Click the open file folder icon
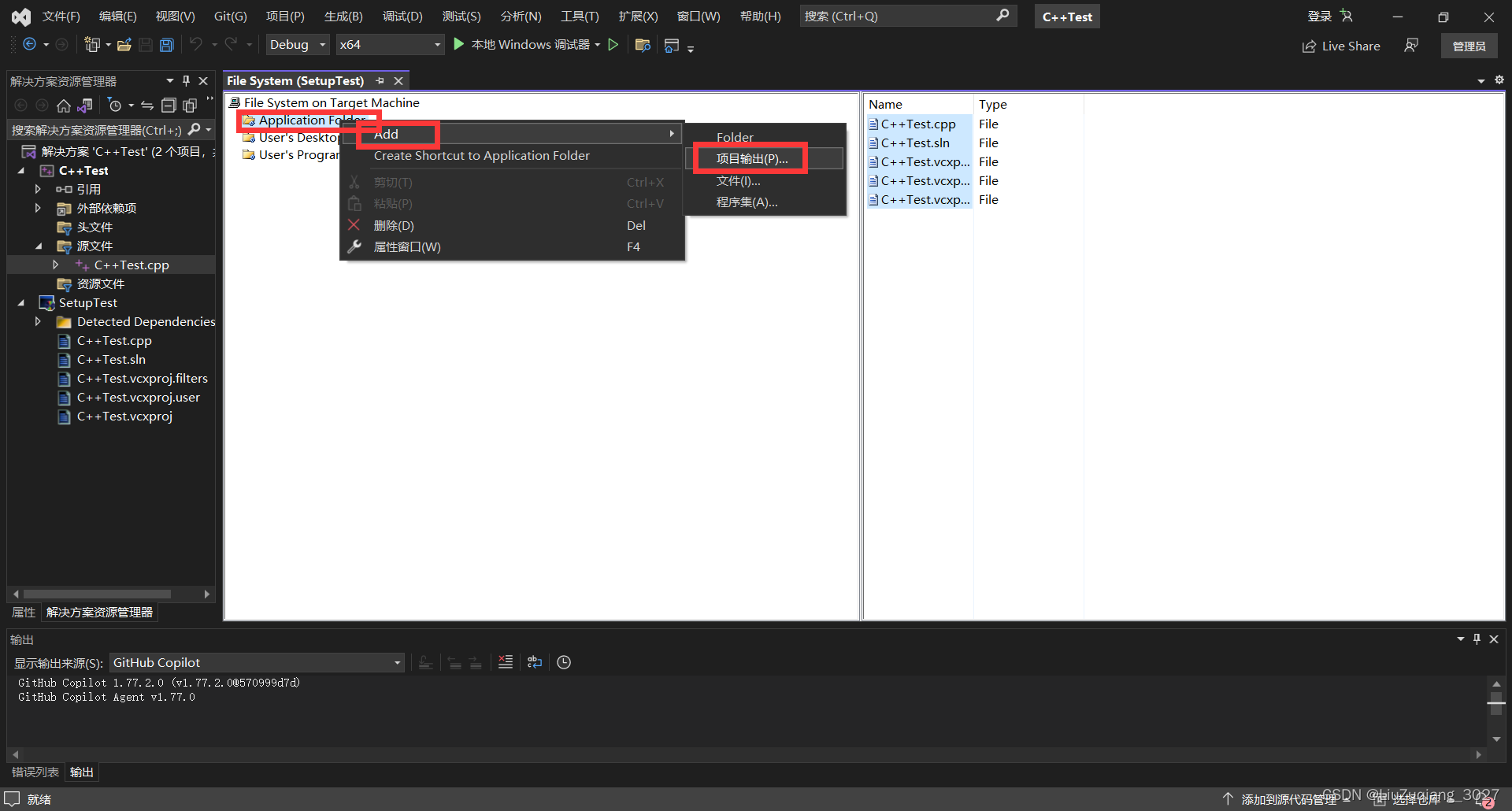1512x811 pixels. pyautogui.click(x=124, y=45)
